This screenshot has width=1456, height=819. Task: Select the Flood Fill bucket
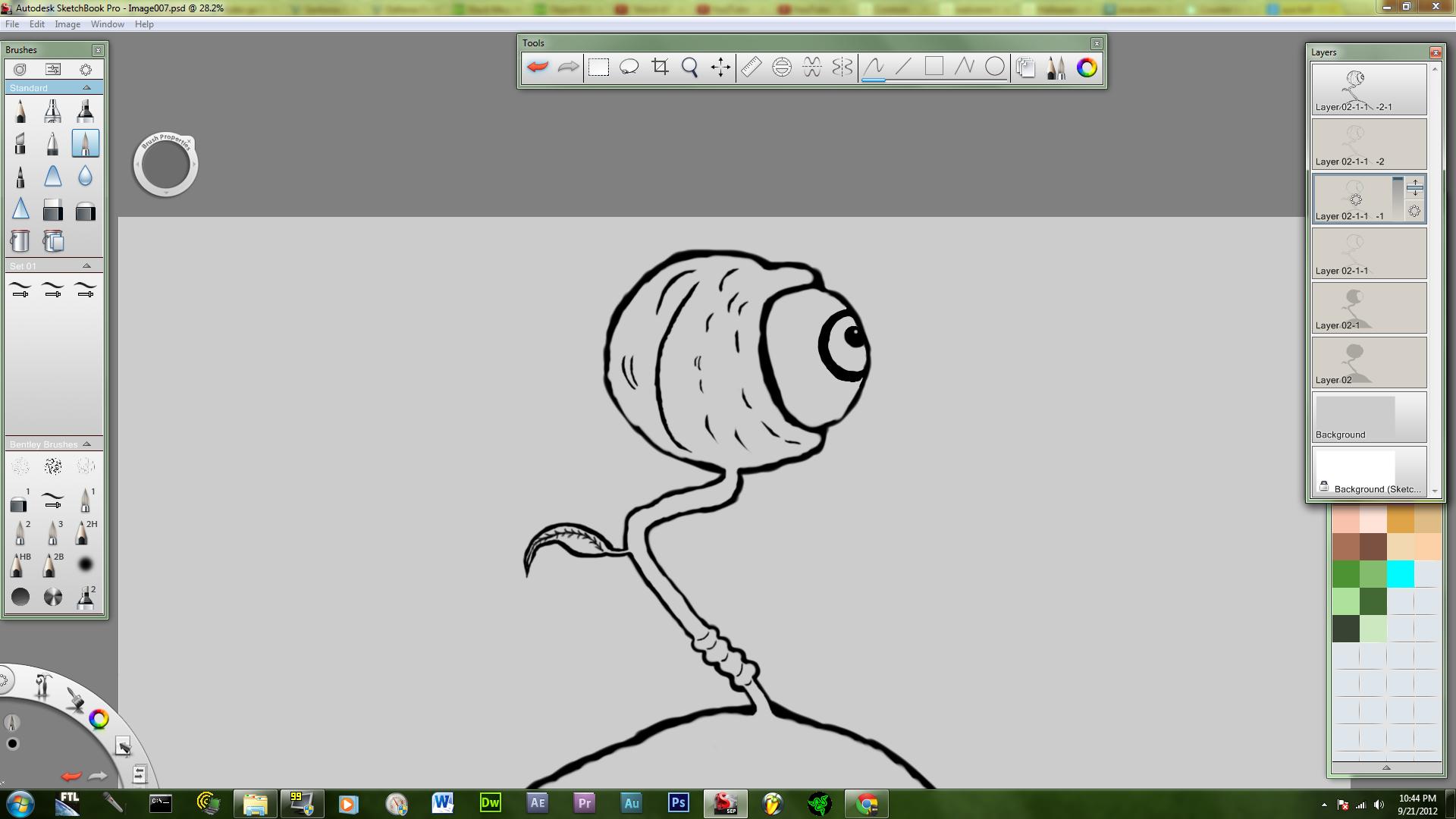pos(20,241)
